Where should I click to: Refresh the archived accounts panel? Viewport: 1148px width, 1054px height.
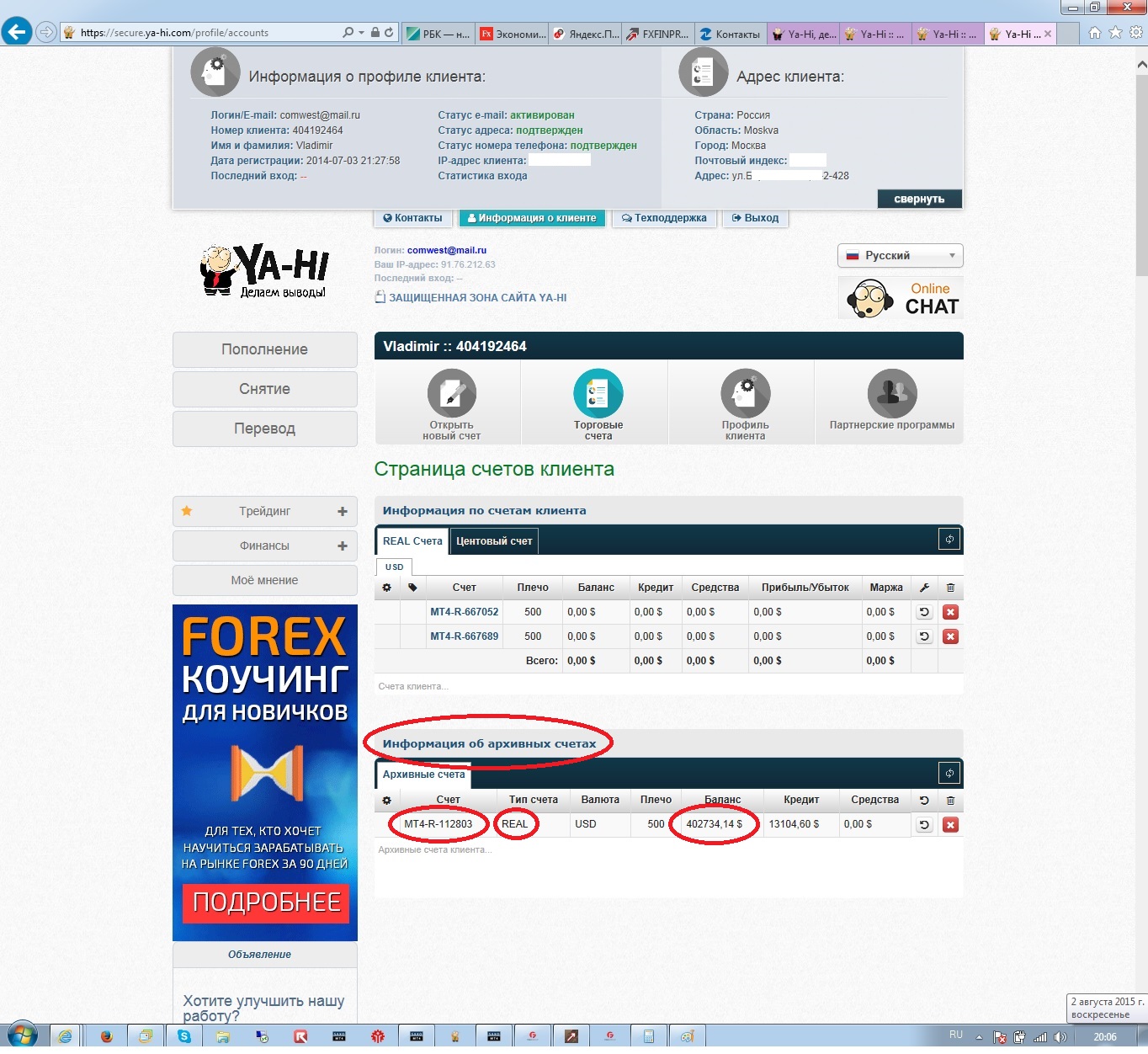[x=949, y=773]
